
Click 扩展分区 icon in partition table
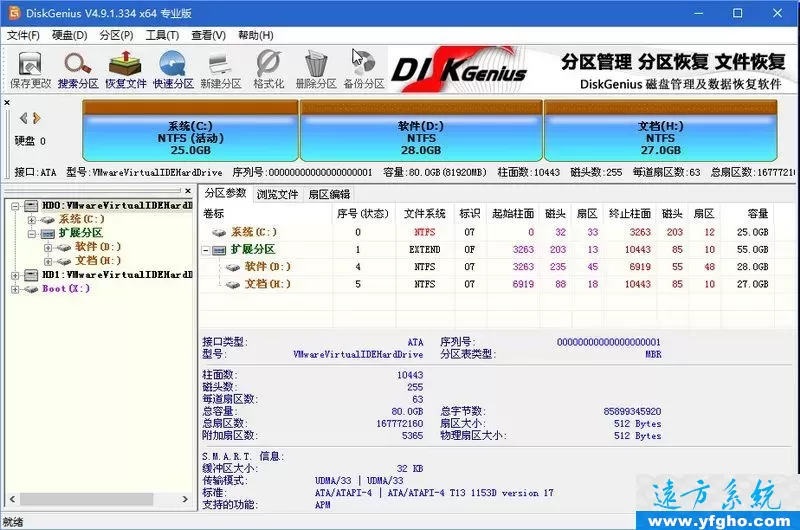pos(219,250)
